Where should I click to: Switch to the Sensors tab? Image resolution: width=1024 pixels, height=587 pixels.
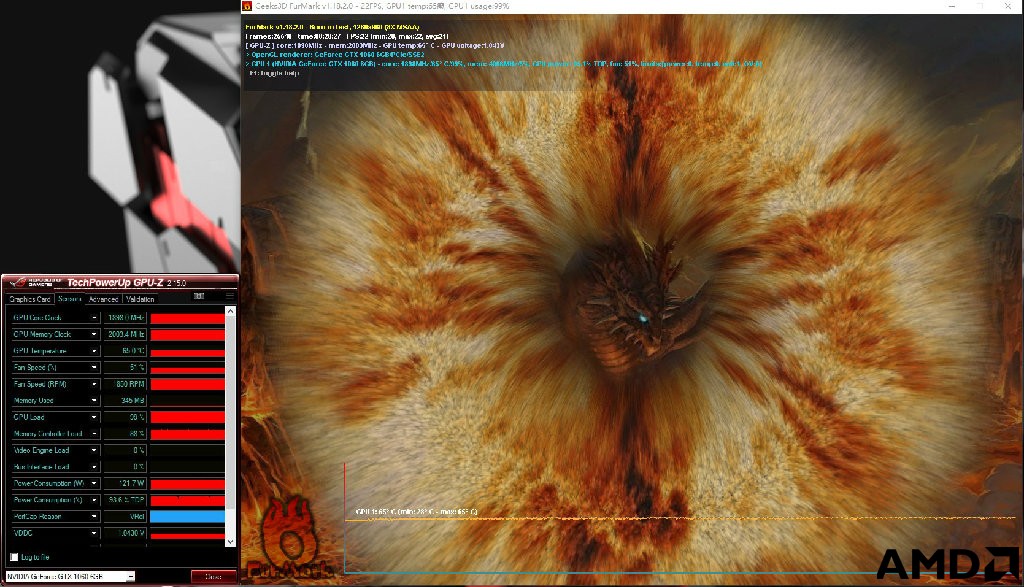(x=69, y=299)
